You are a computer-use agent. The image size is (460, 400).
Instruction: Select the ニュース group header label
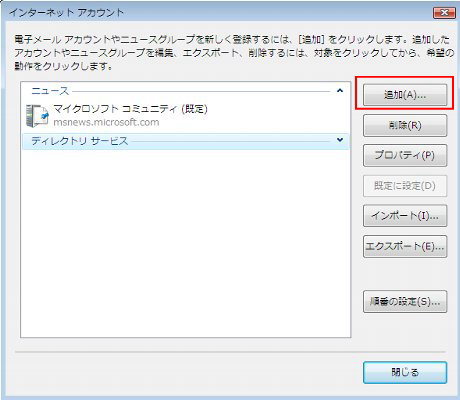(50, 91)
